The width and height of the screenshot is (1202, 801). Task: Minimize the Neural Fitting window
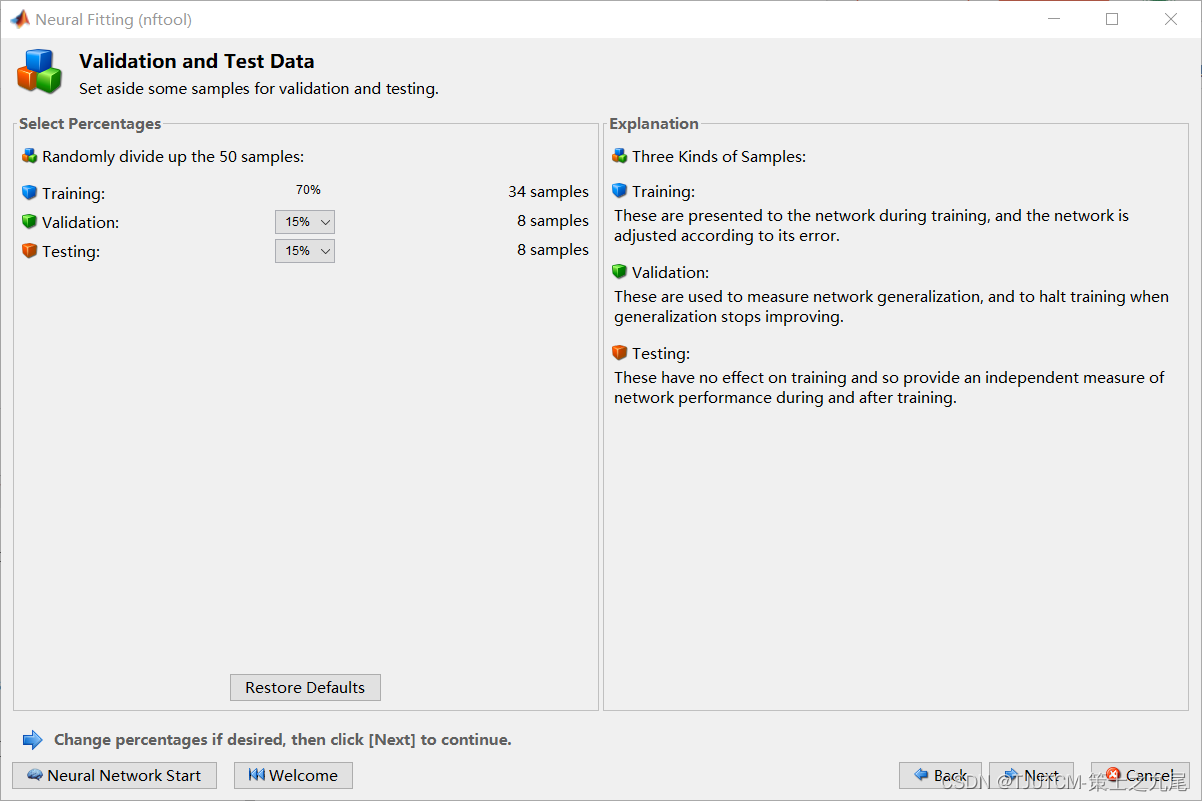[1053, 19]
